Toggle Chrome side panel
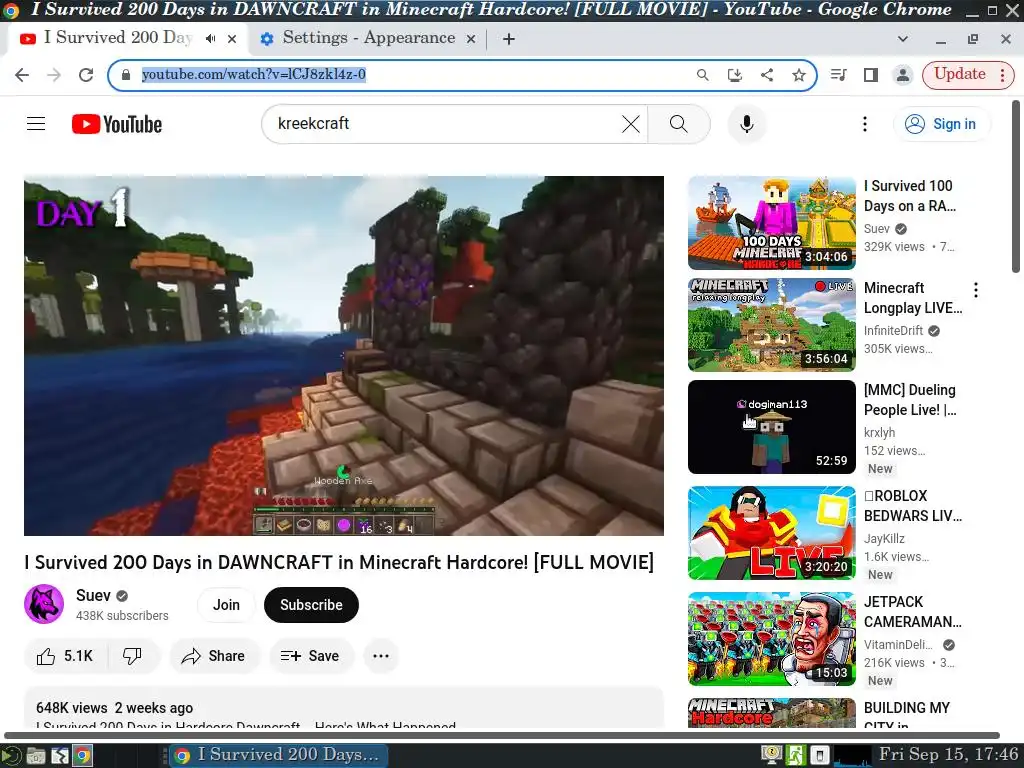The height and width of the screenshot is (768, 1024). pos(871,75)
